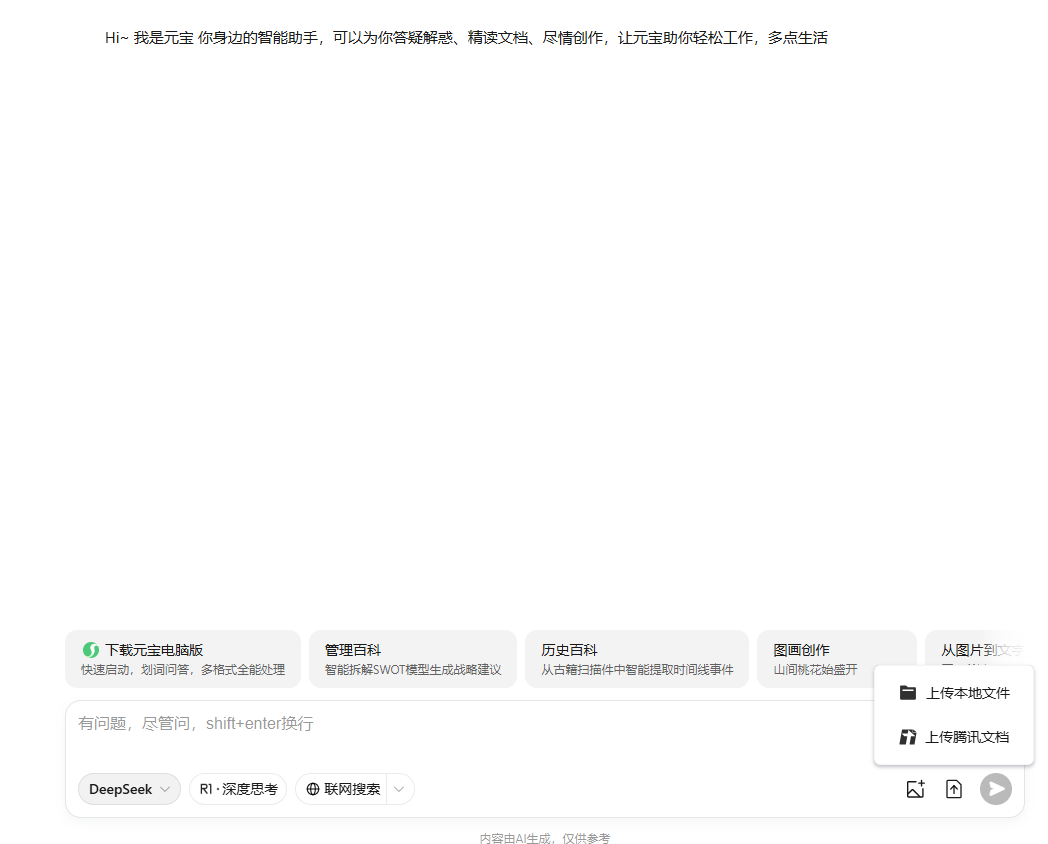Click the message input field
Screen dimensions: 1048x844
(400, 723)
